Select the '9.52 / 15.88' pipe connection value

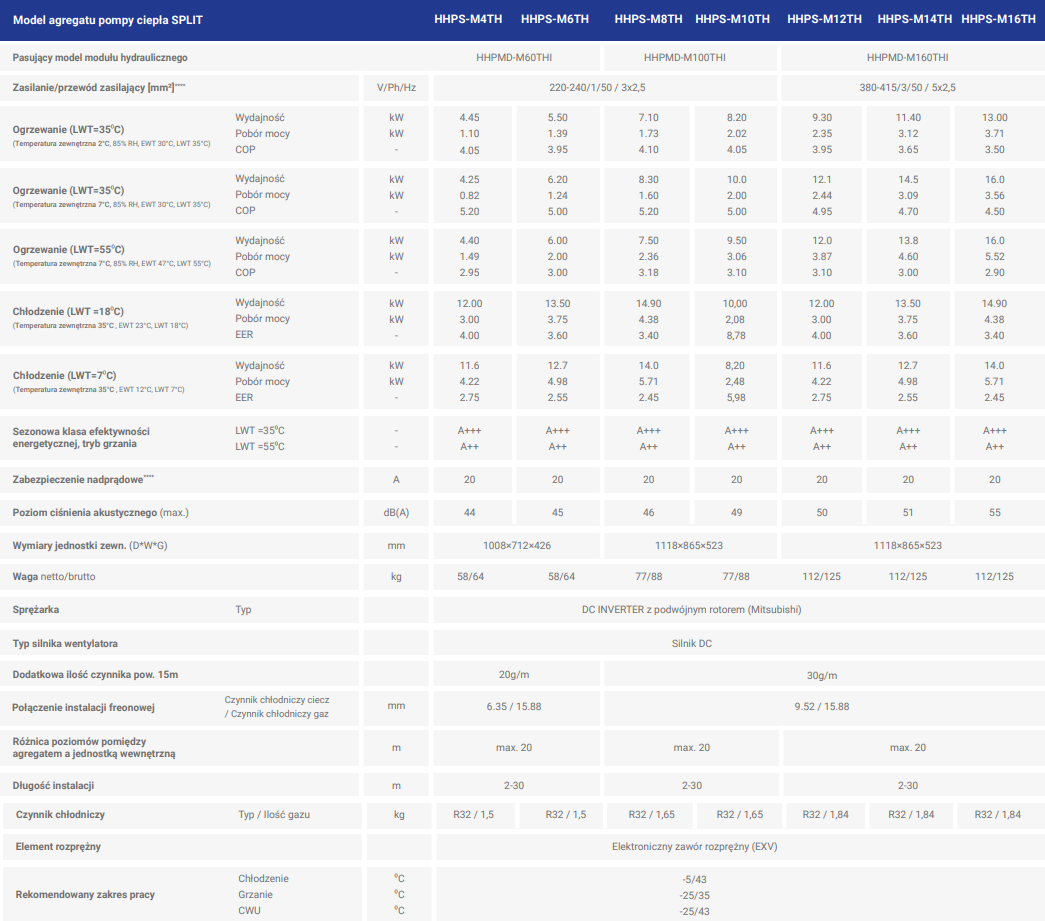click(822, 706)
